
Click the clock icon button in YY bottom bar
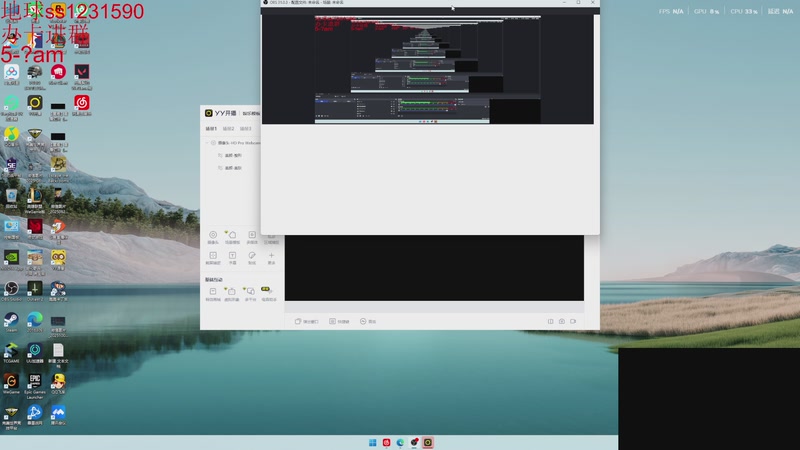pyautogui.click(x=368, y=321)
